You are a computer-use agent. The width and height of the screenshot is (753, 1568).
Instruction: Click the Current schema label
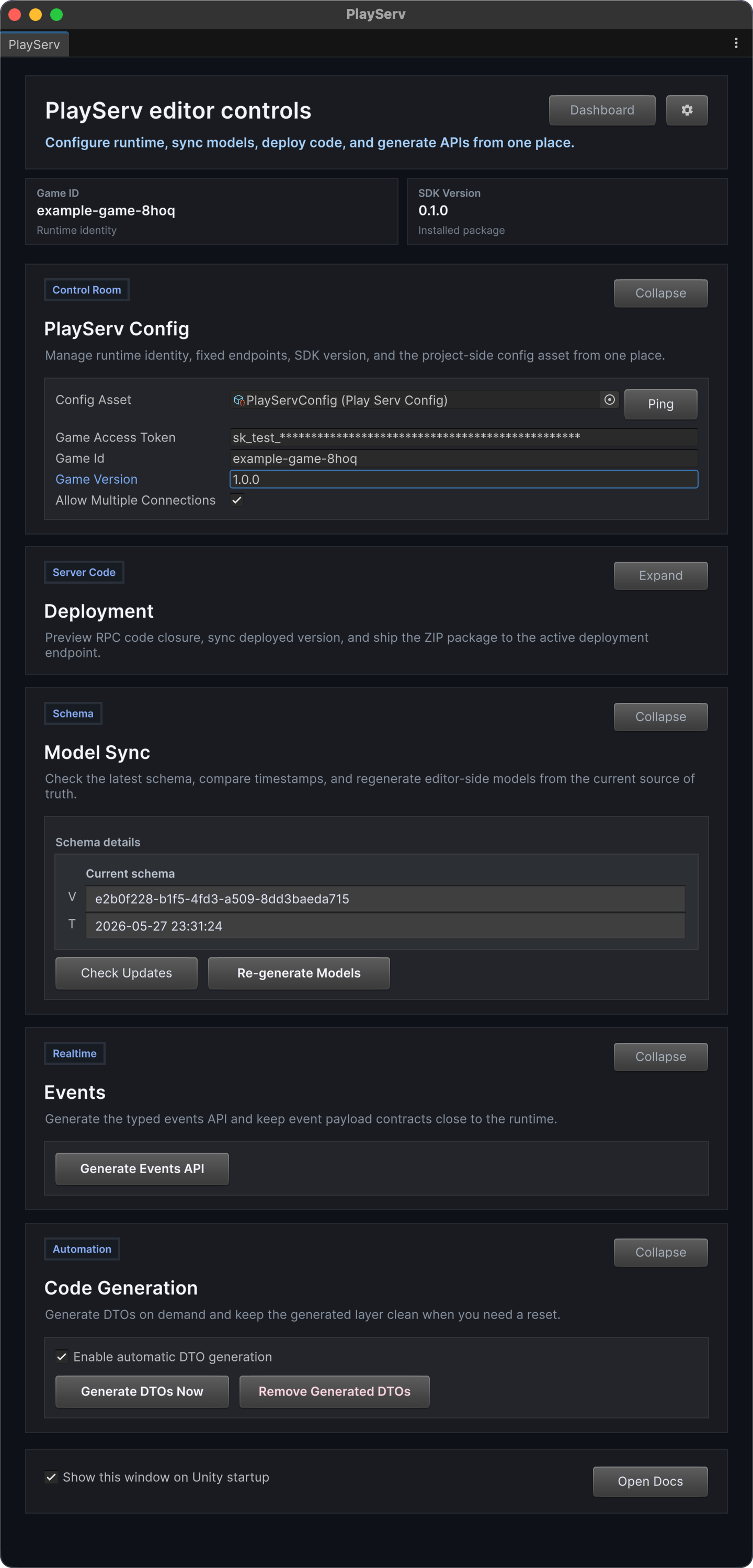(130, 873)
